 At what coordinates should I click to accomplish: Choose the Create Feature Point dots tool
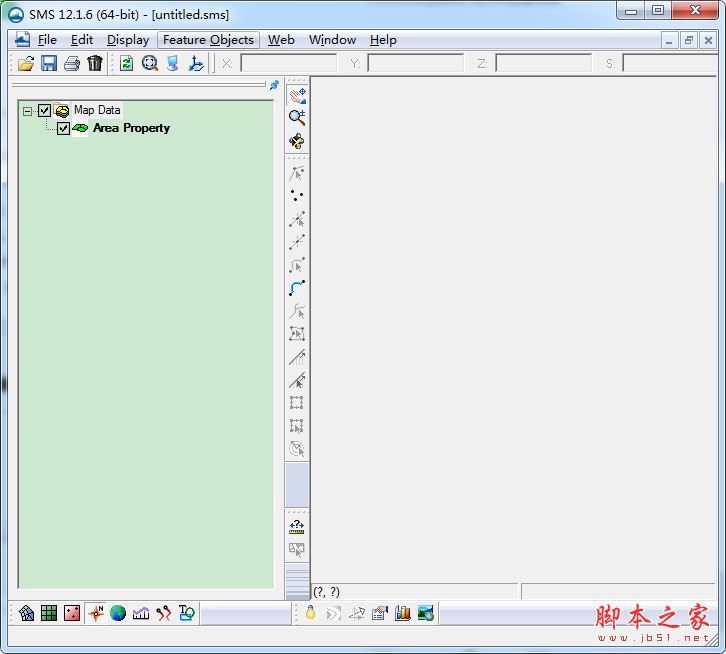297,195
